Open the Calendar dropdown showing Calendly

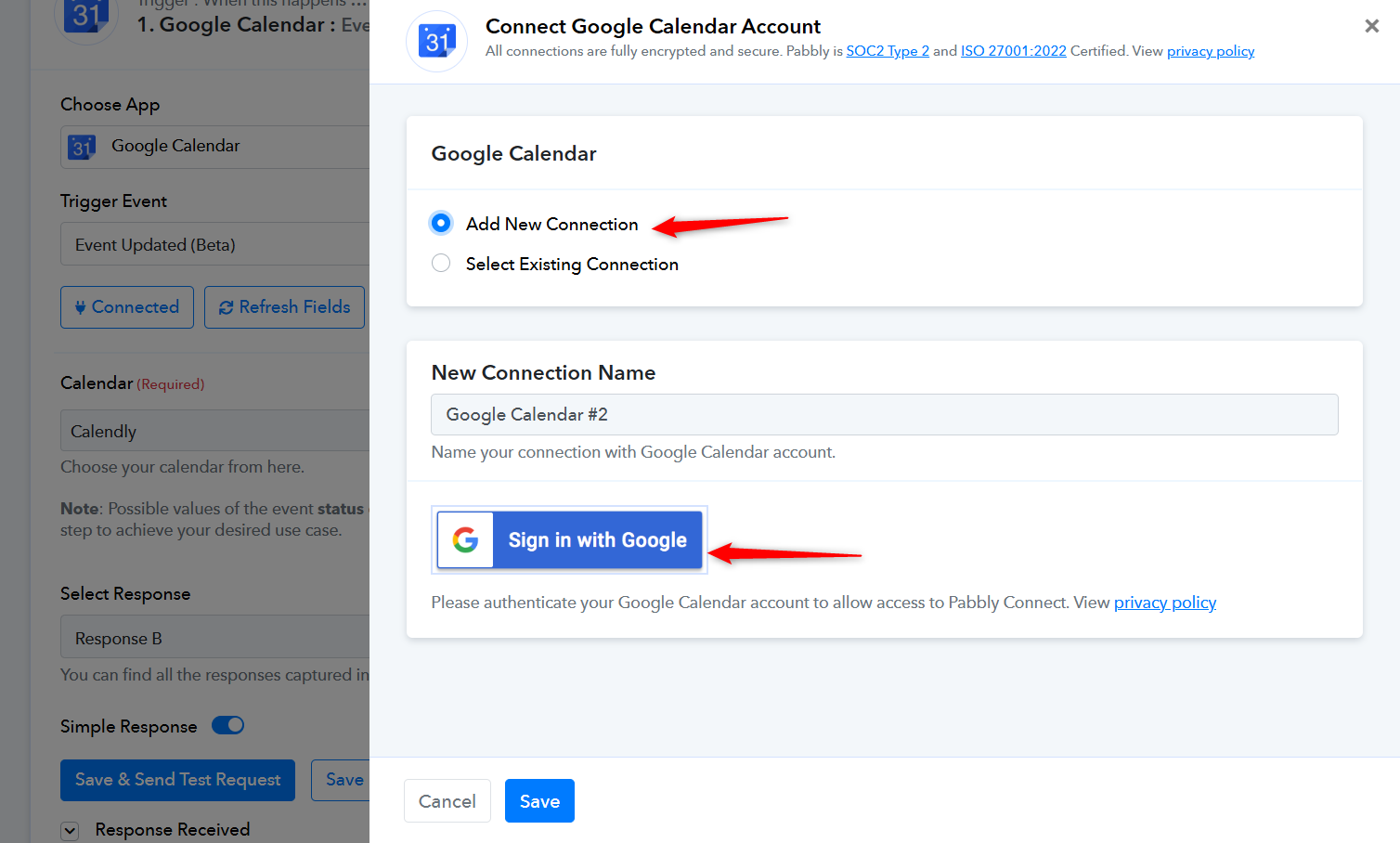[x=215, y=431]
